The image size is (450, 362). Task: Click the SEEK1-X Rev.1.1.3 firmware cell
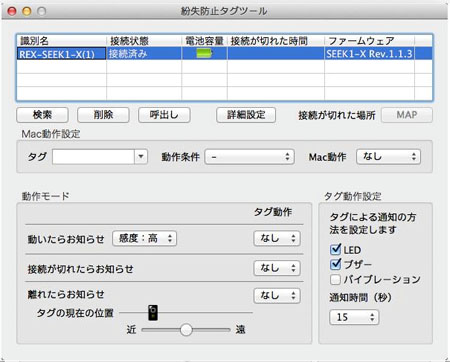[x=369, y=54]
